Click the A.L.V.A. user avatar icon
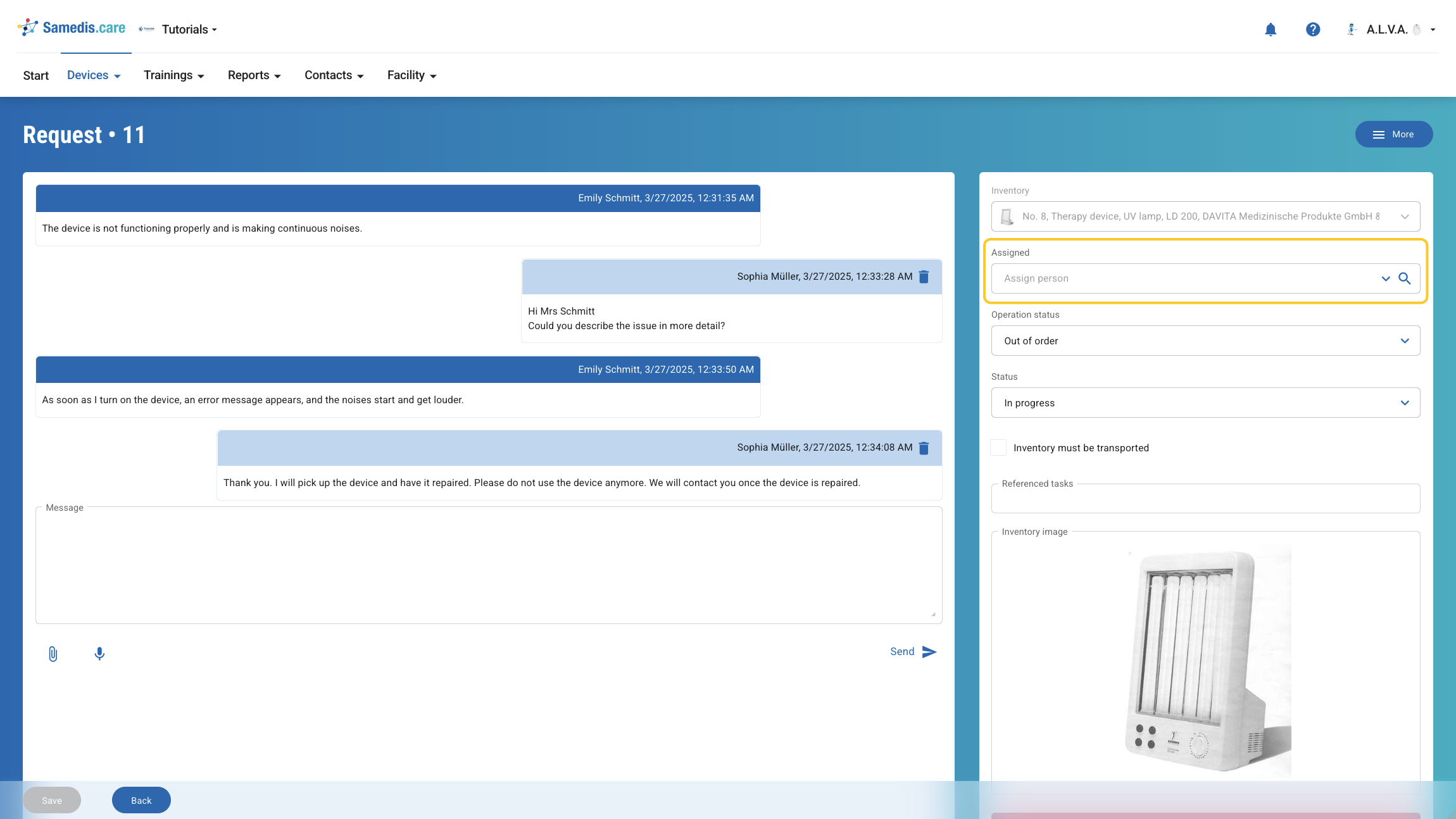1456x819 pixels. click(x=1352, y=29)
